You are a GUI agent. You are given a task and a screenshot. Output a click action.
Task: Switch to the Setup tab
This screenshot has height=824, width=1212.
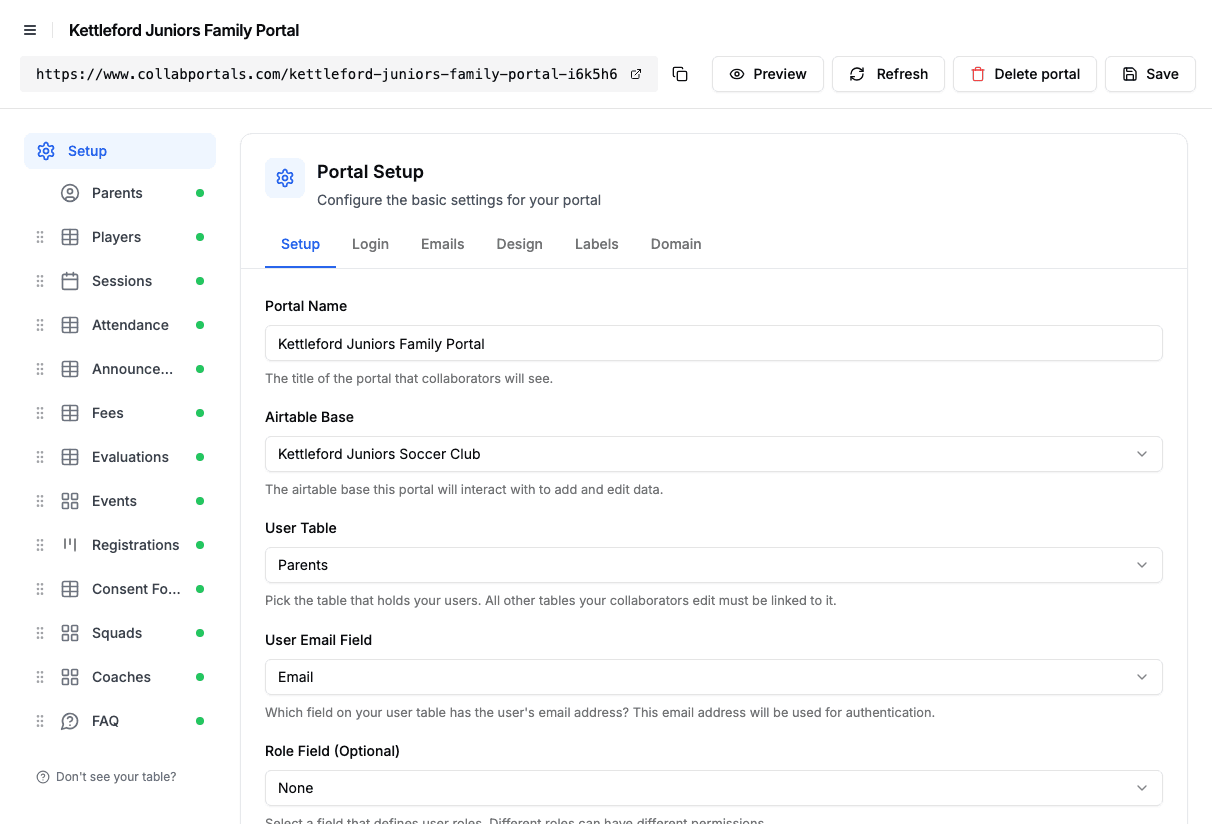[300, 244]
